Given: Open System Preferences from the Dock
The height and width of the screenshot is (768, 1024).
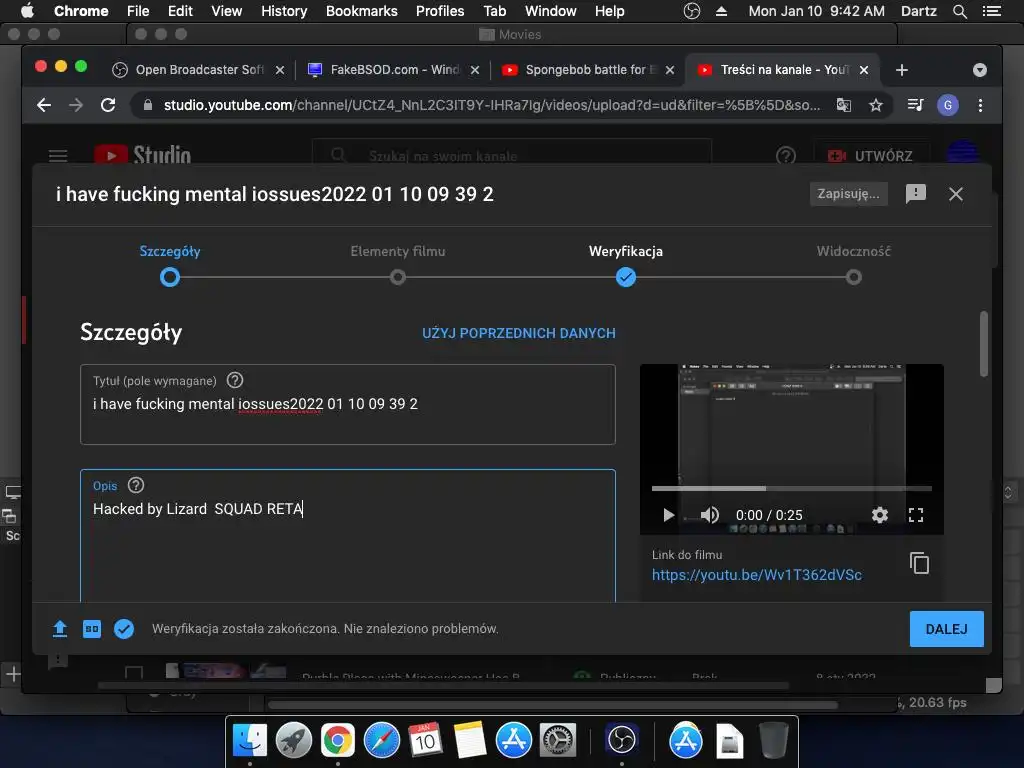Looking at the screenshot, I should [x=557, y=740].
